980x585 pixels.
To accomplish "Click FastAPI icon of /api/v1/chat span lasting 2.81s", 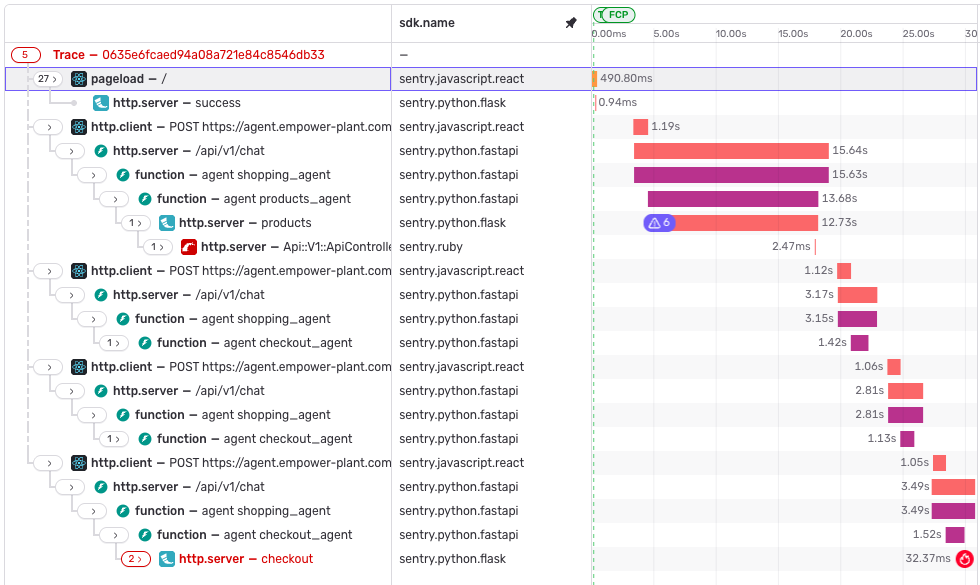I will tap(101, 391).
